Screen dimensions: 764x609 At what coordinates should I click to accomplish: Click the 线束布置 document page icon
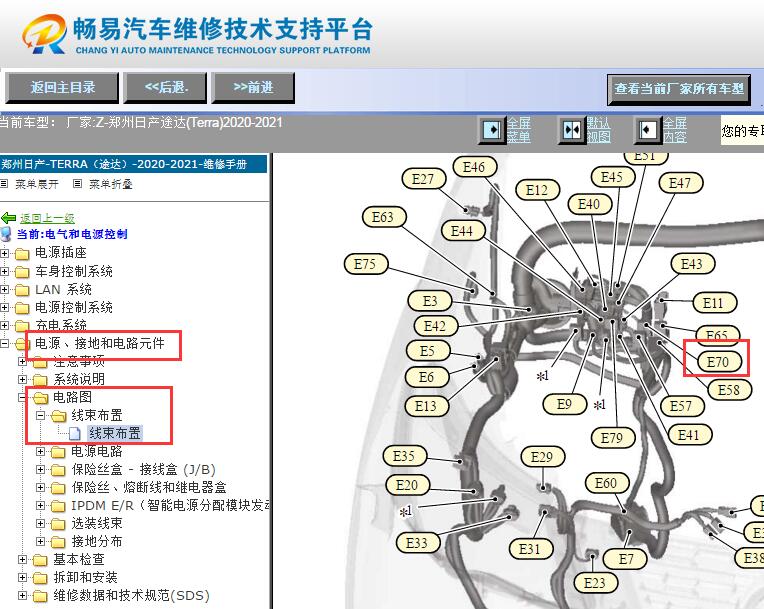75,433
